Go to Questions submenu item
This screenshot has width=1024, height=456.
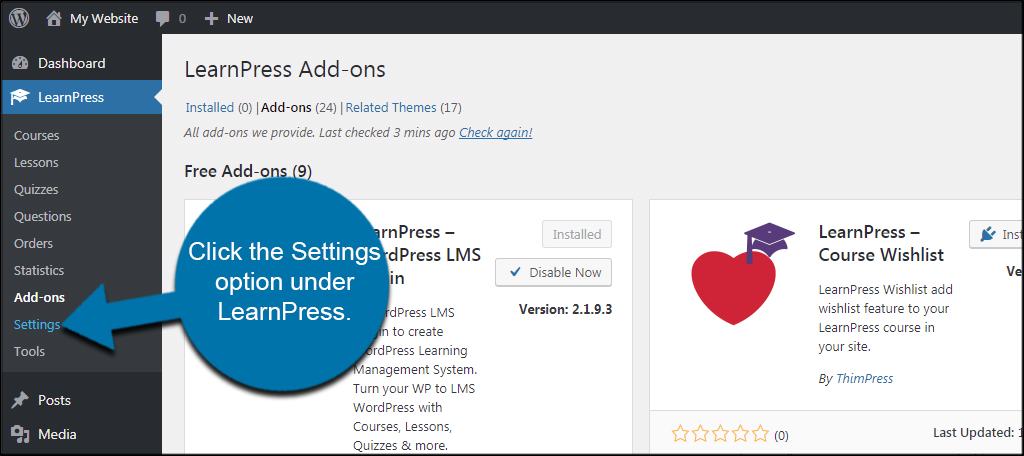pos(42,216)
